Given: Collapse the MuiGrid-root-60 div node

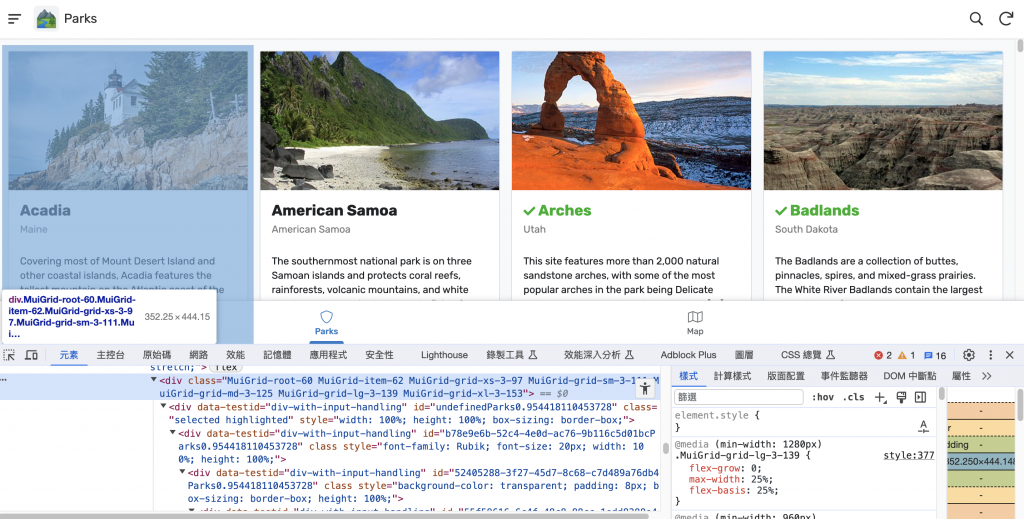Looking at the screenshot, I should click(x=154, y=380).
